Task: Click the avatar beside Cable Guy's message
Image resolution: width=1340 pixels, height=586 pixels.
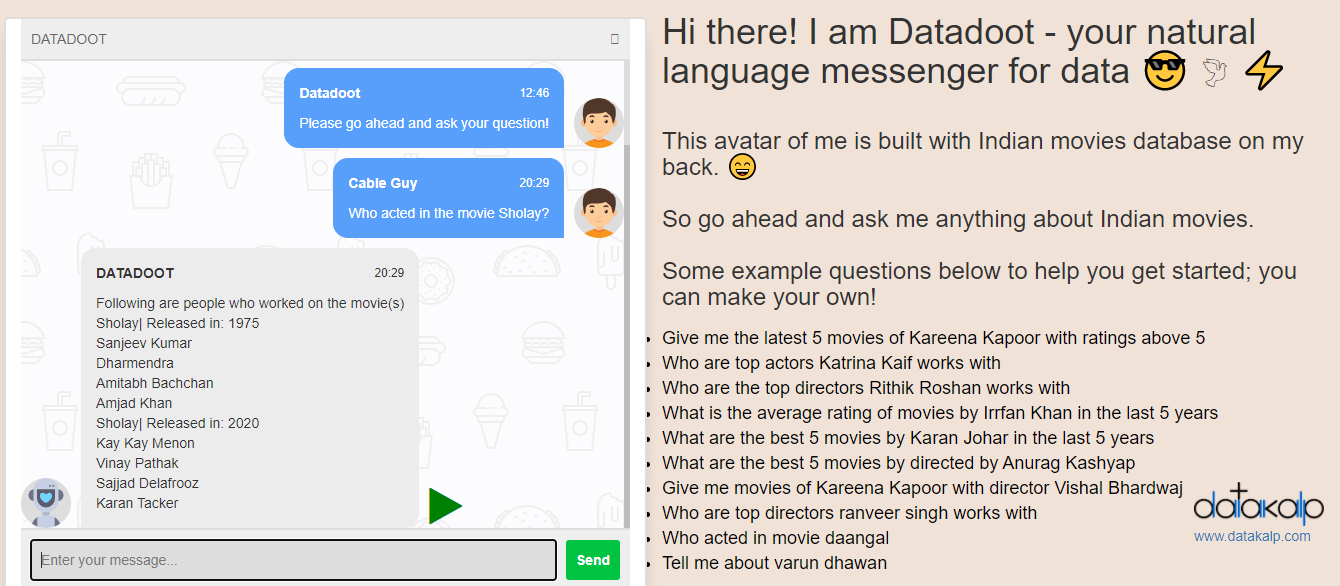Action: [599, 213]
